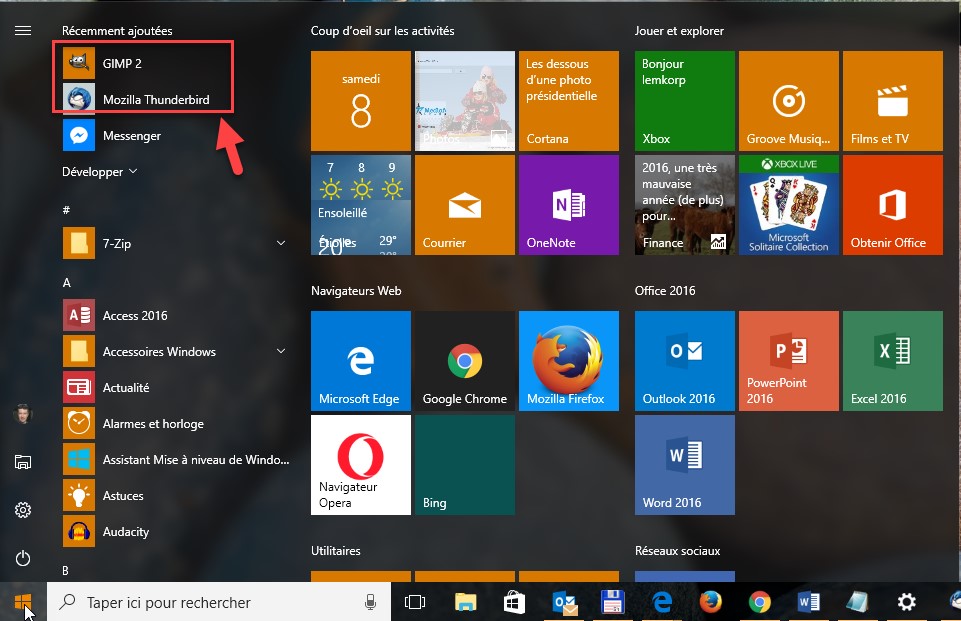Image resolution: width=961 pixels, height=621 pixels.
Task: Click the letter A section header
Action: (x=67, y=283)
